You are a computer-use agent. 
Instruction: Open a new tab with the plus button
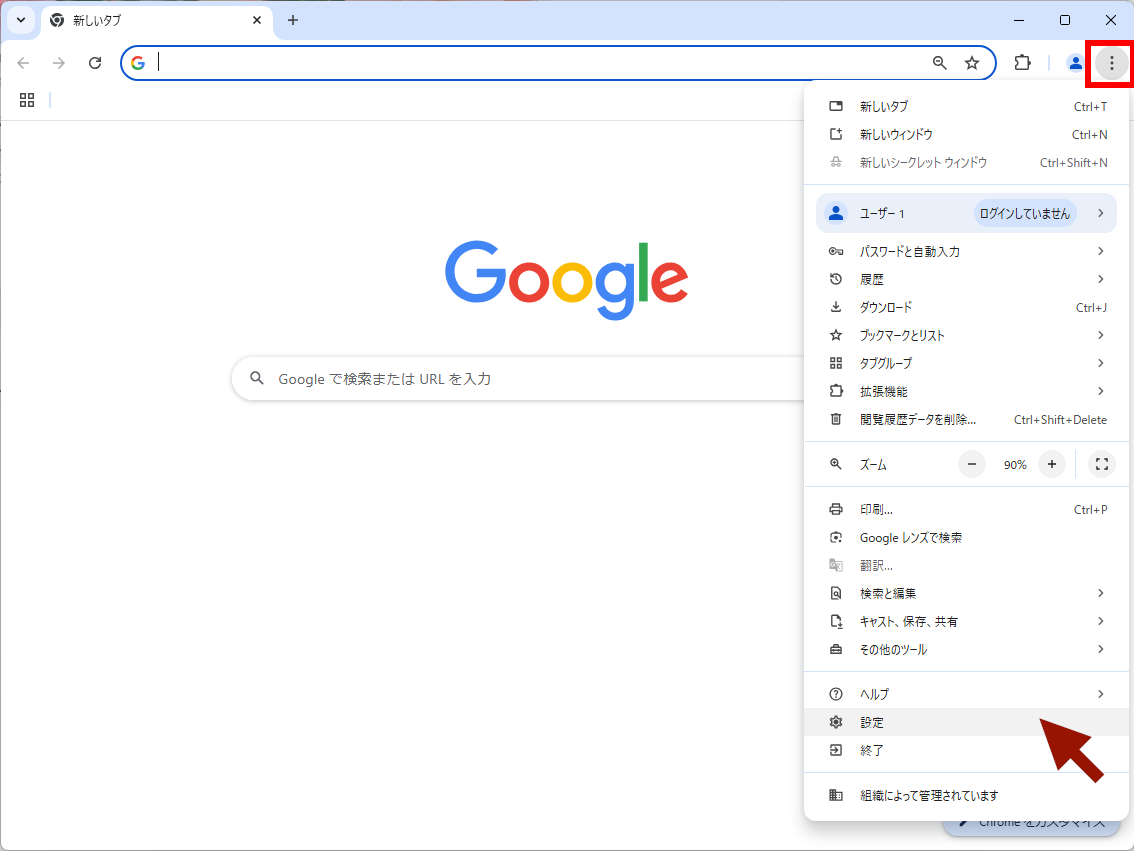(x=293, y=20)
